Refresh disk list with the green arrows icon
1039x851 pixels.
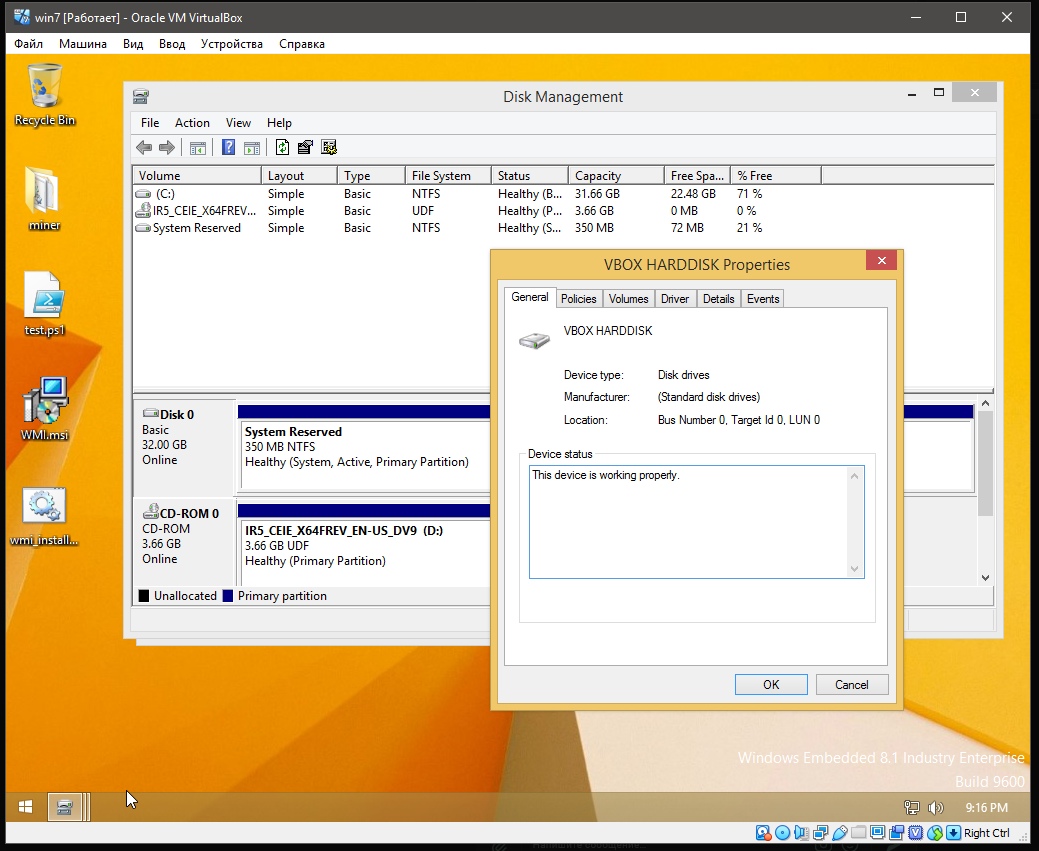tap(282, 147)
